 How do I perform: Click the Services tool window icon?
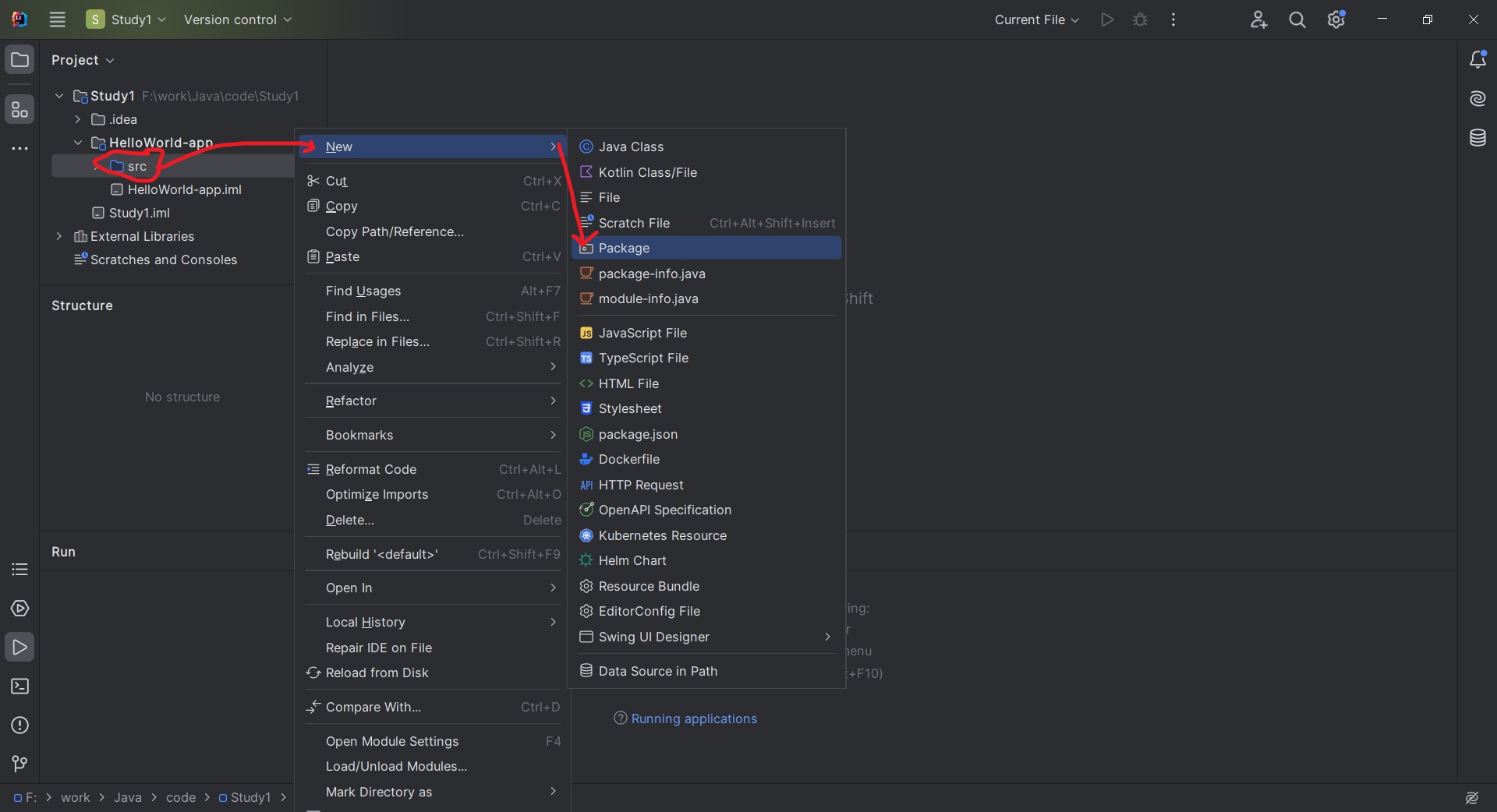coord(19,608)
